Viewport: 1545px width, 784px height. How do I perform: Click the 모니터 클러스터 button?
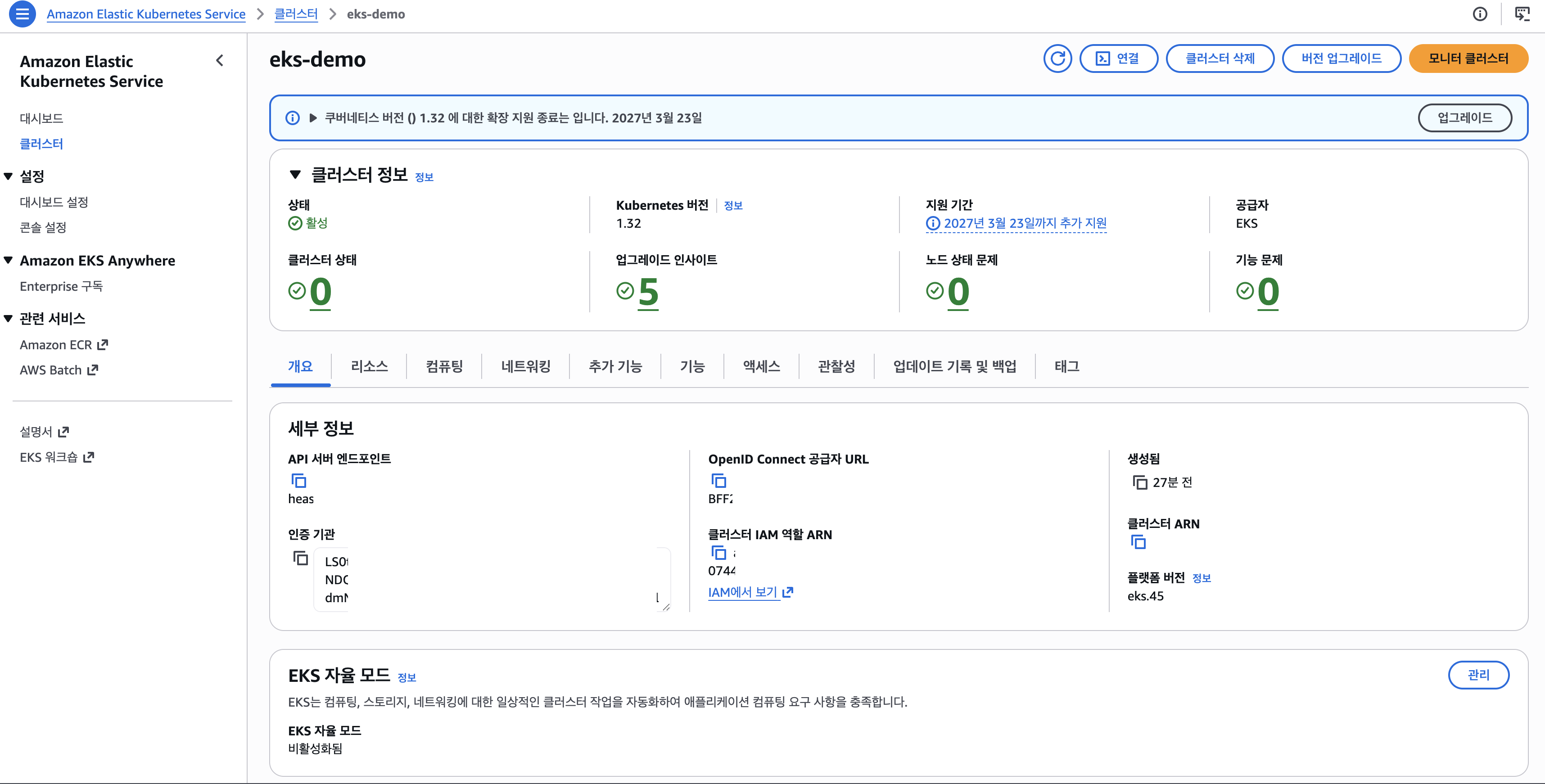pyautogui.click(x=1468, y=59)
